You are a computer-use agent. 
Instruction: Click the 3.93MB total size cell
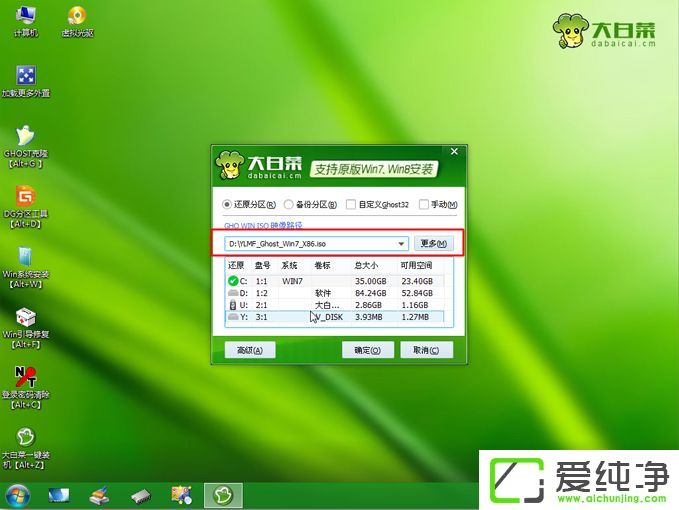(369, 317)
